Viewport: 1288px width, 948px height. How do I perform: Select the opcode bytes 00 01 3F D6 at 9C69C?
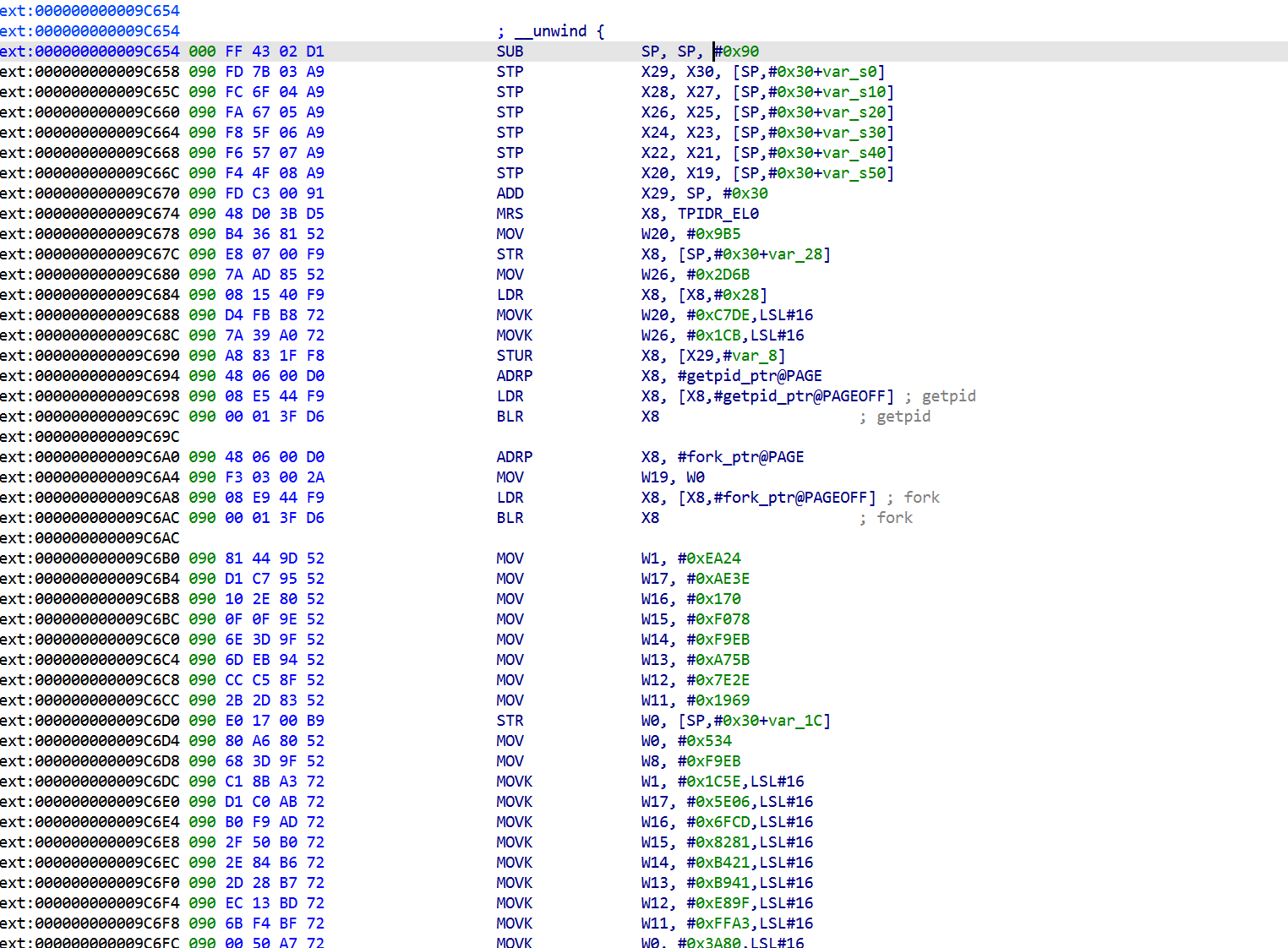coord(275,417)
